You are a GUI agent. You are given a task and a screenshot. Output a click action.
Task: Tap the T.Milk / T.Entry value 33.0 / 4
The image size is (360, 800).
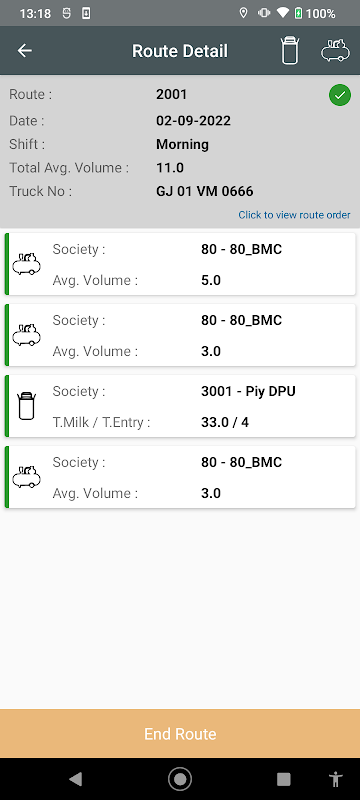(x=225, y=422)
